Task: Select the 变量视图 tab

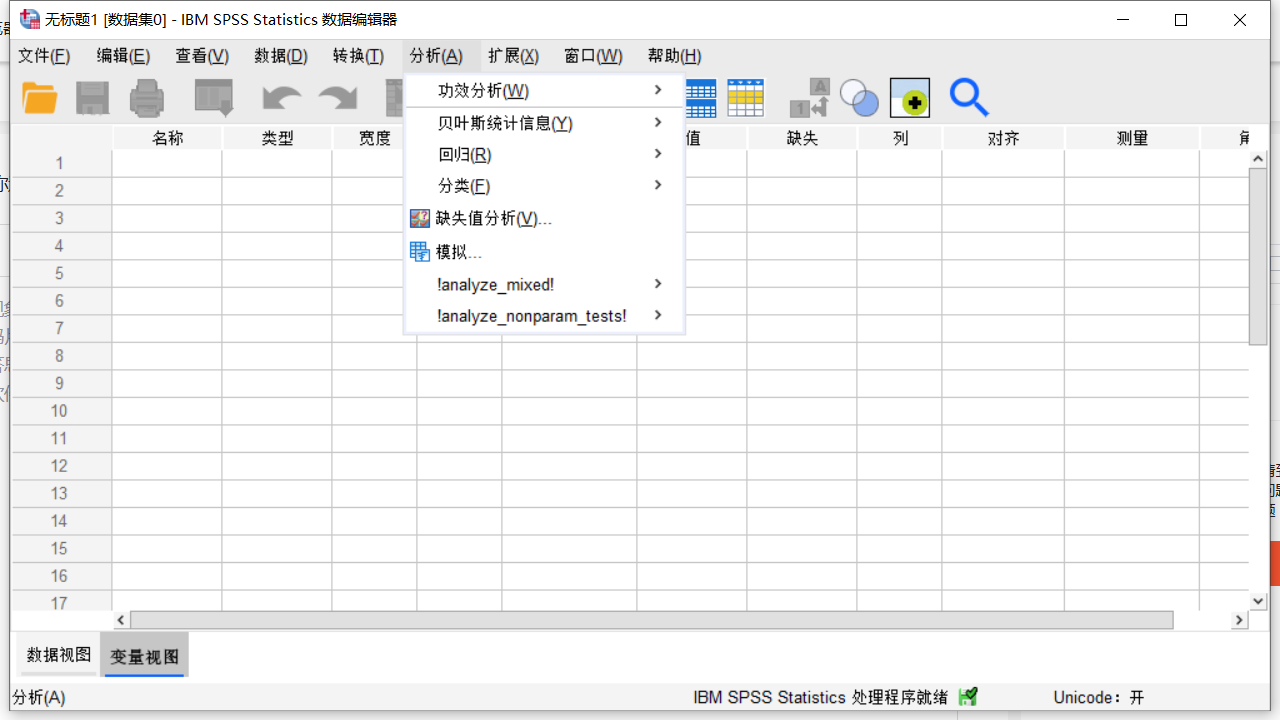Action: 145,656
